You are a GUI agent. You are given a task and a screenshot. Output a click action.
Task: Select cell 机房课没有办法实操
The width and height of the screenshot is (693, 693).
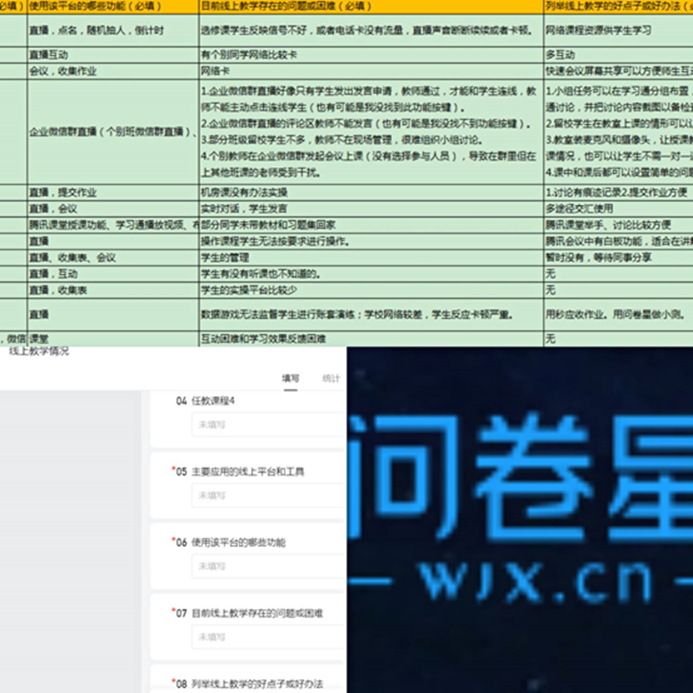point(371,192)
